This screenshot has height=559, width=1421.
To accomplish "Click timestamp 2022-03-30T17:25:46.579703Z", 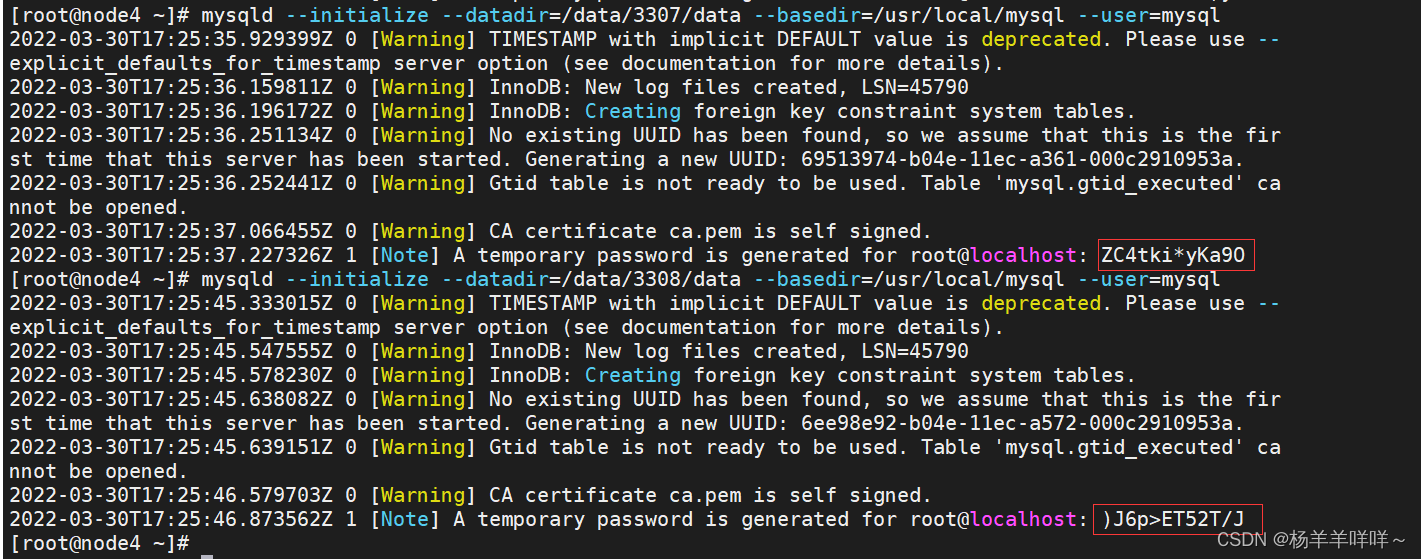I will click(171, 496).
